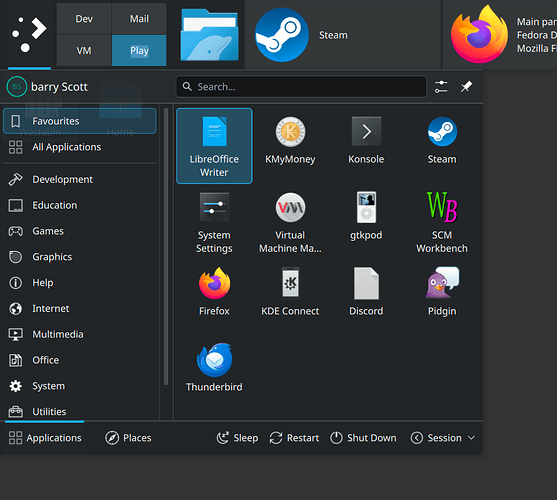Open launcher configuration sliders icon
The height and width of the screenshot is (500, 557).
click(x=441, y=87)
